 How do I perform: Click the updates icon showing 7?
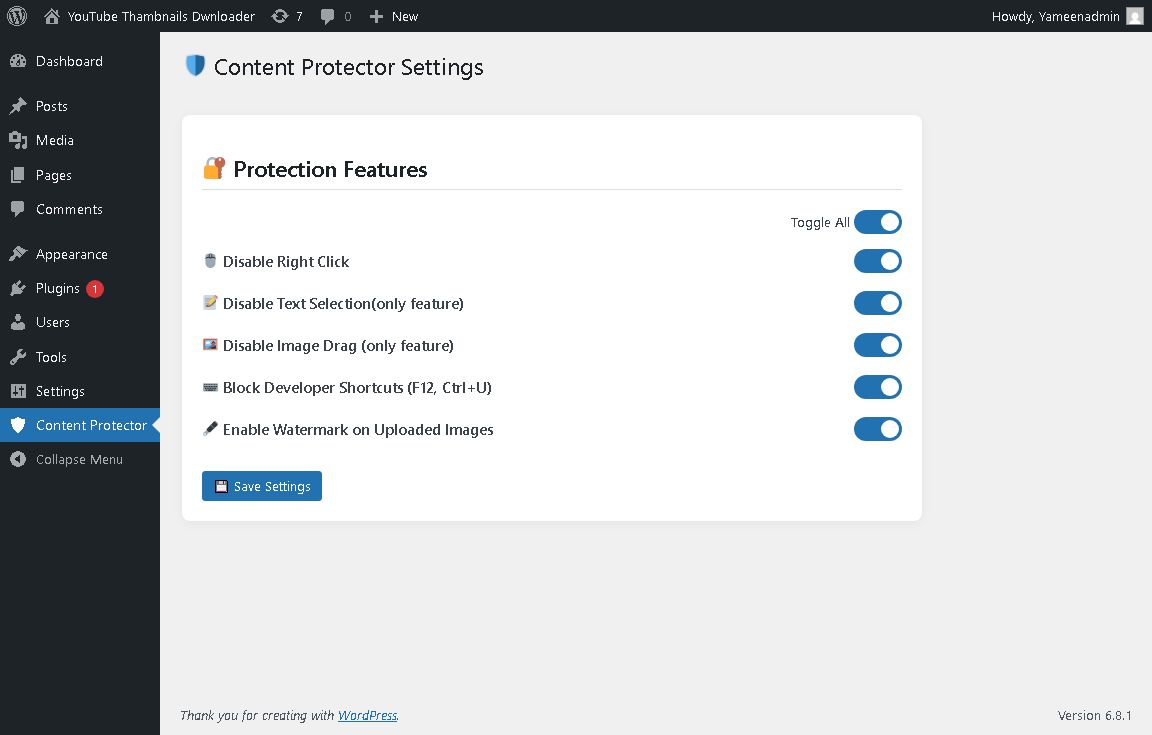click(x=280, y=16)
